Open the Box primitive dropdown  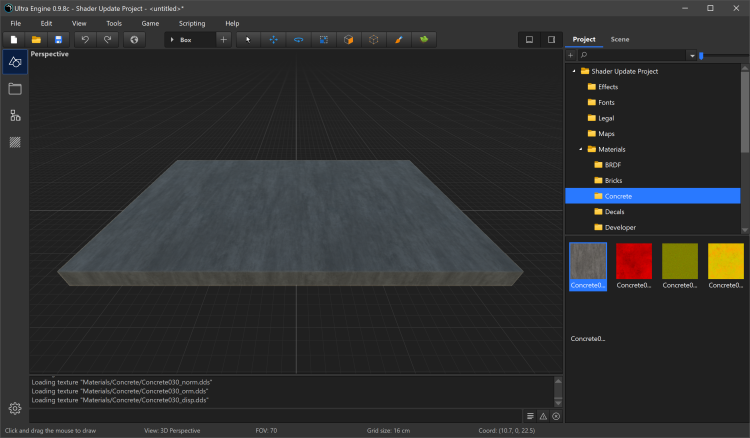[x=190, y=40]
